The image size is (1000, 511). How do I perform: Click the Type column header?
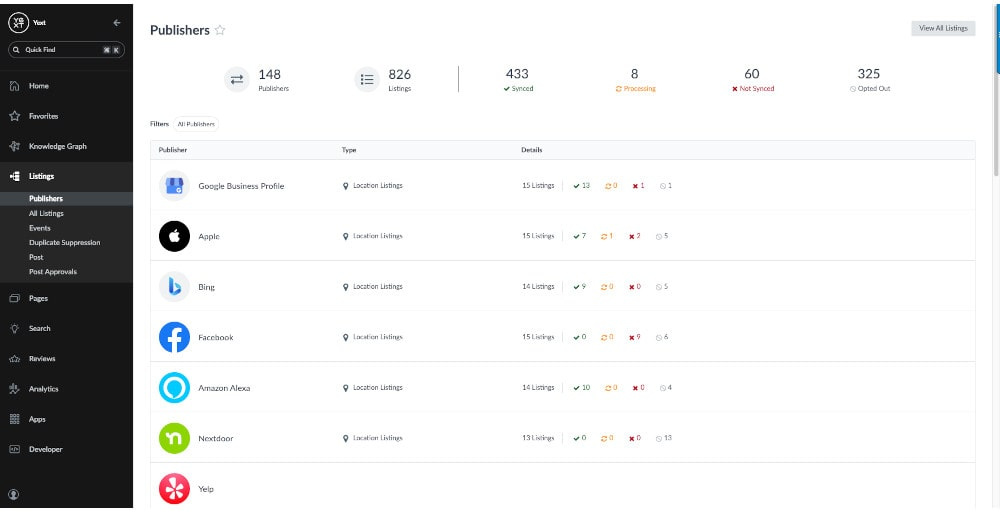349,150
